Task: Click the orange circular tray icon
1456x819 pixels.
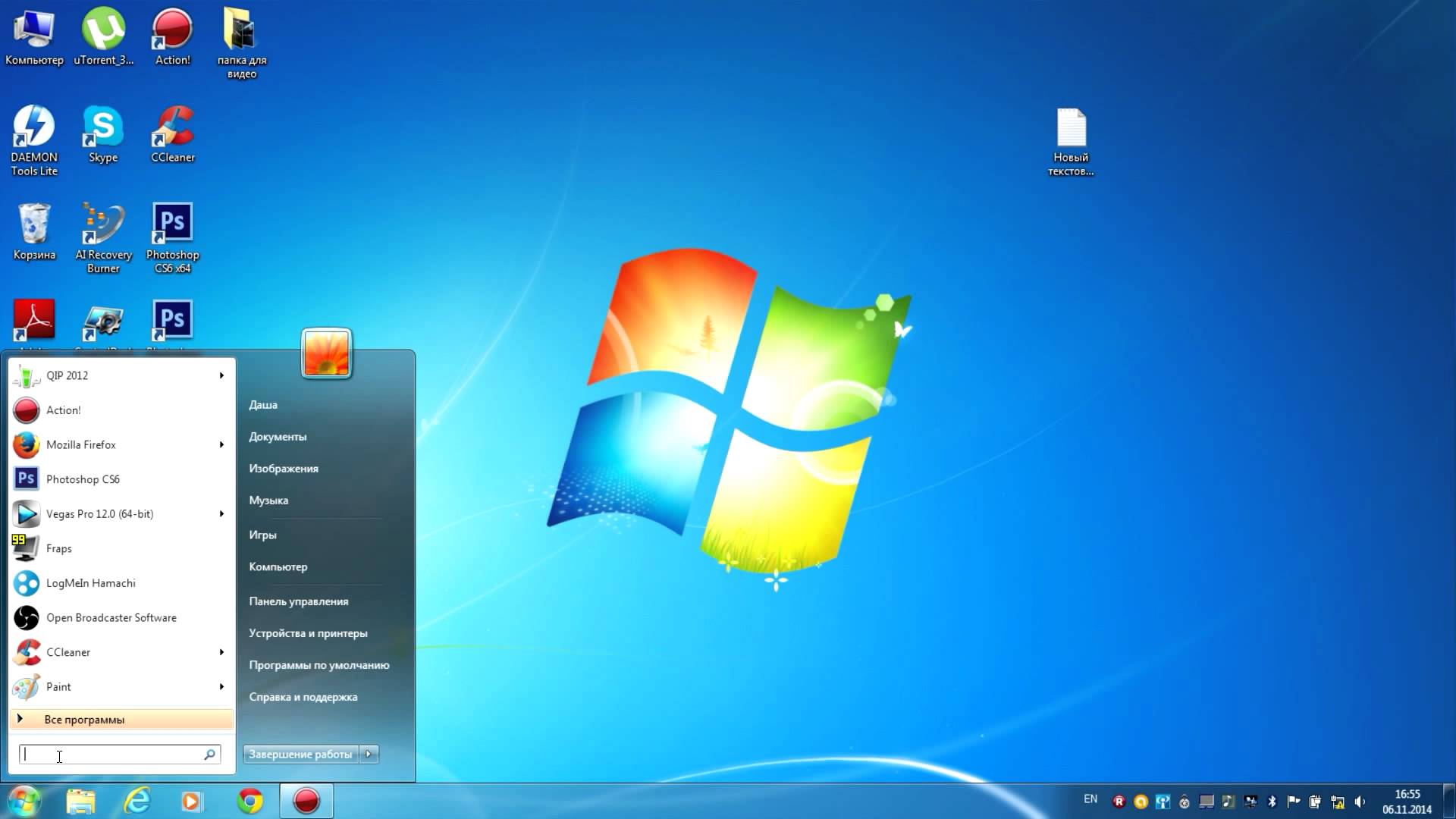Action: tap(1141, 802)
